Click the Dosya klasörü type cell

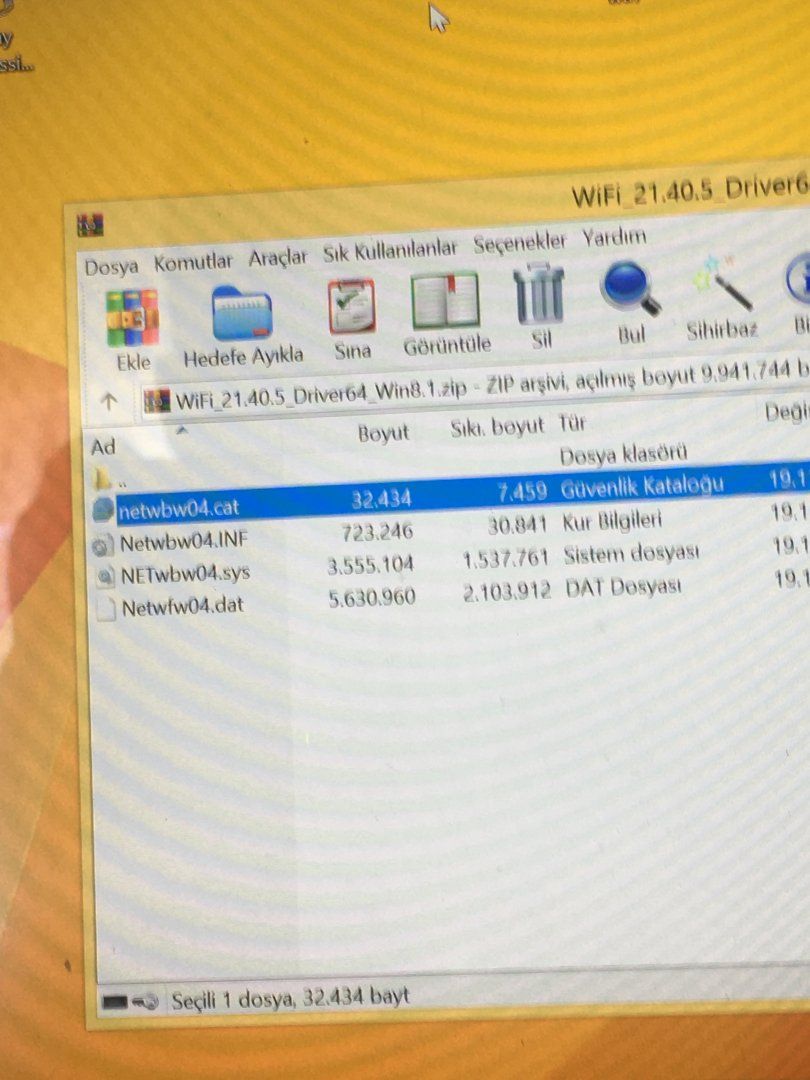click(623, 455)
